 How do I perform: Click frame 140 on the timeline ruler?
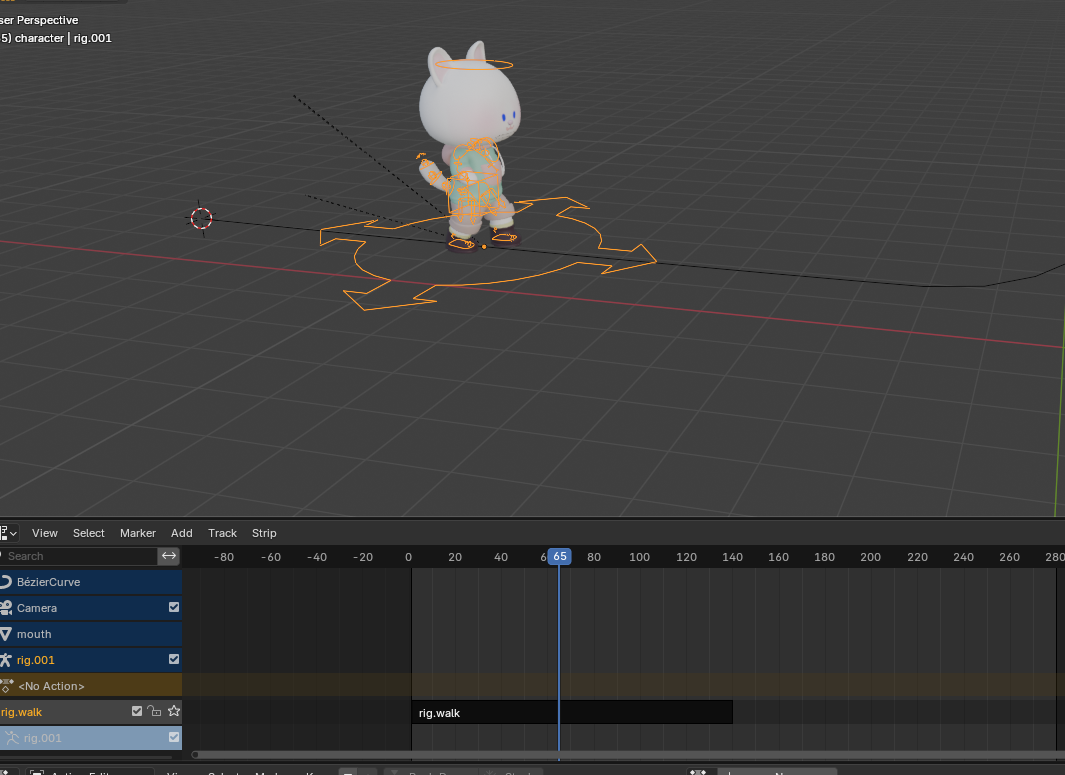point(732,557)
